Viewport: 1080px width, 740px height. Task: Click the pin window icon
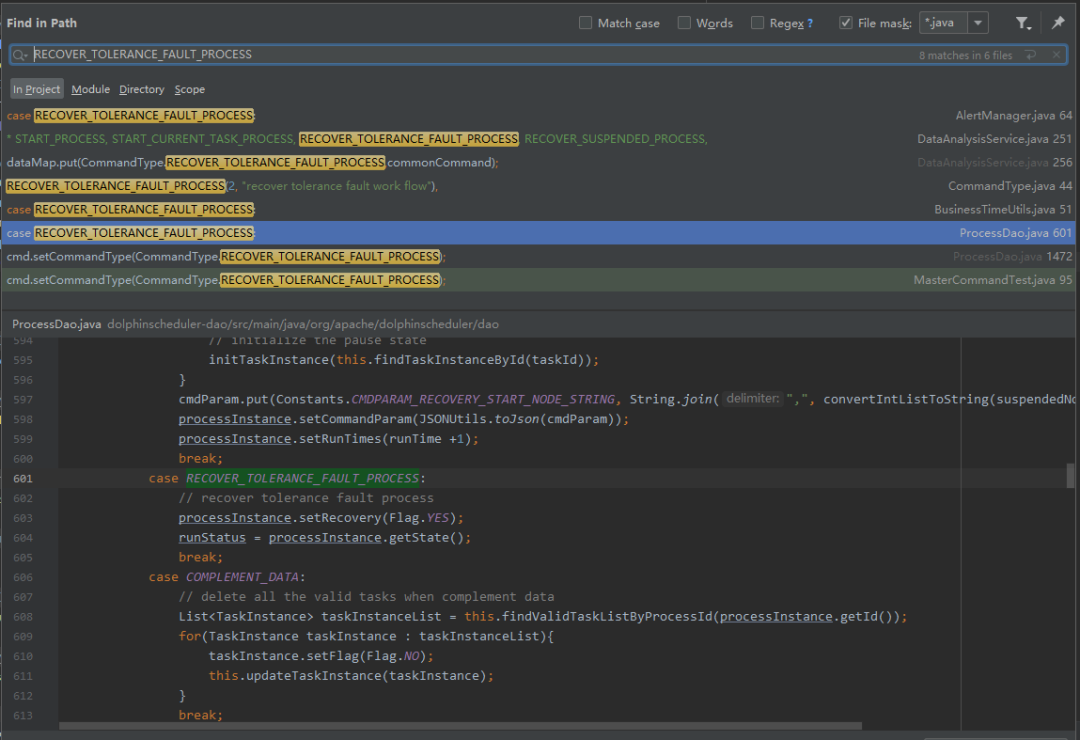(x=1057, y=23)
